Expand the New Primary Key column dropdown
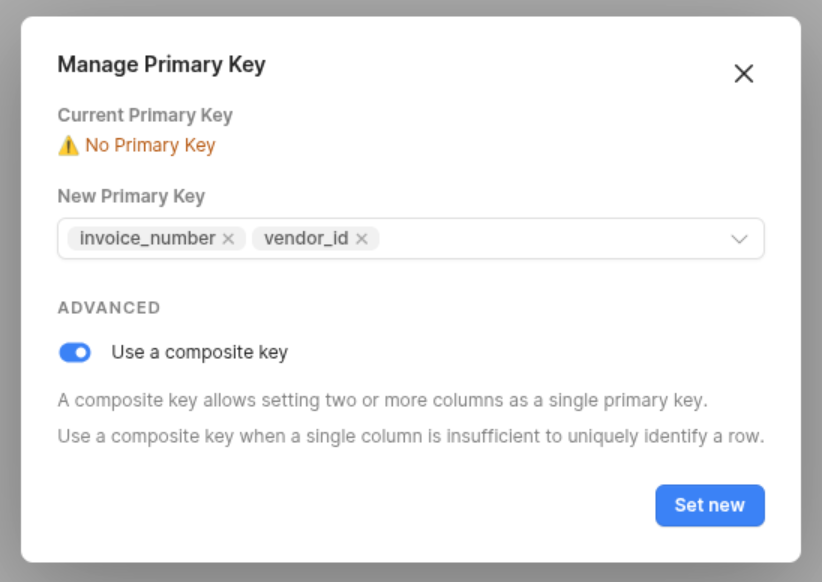This screenshot has height=582, width=822. click(x=739, y=239)
